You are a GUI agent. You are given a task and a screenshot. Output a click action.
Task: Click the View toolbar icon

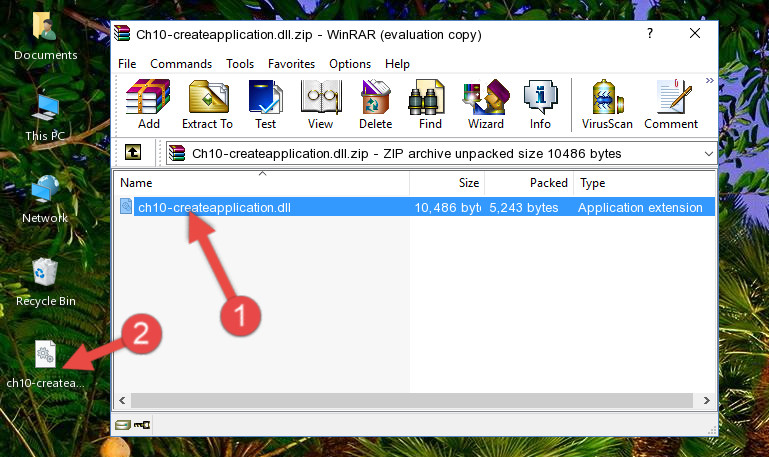click(x=321, y=104)
